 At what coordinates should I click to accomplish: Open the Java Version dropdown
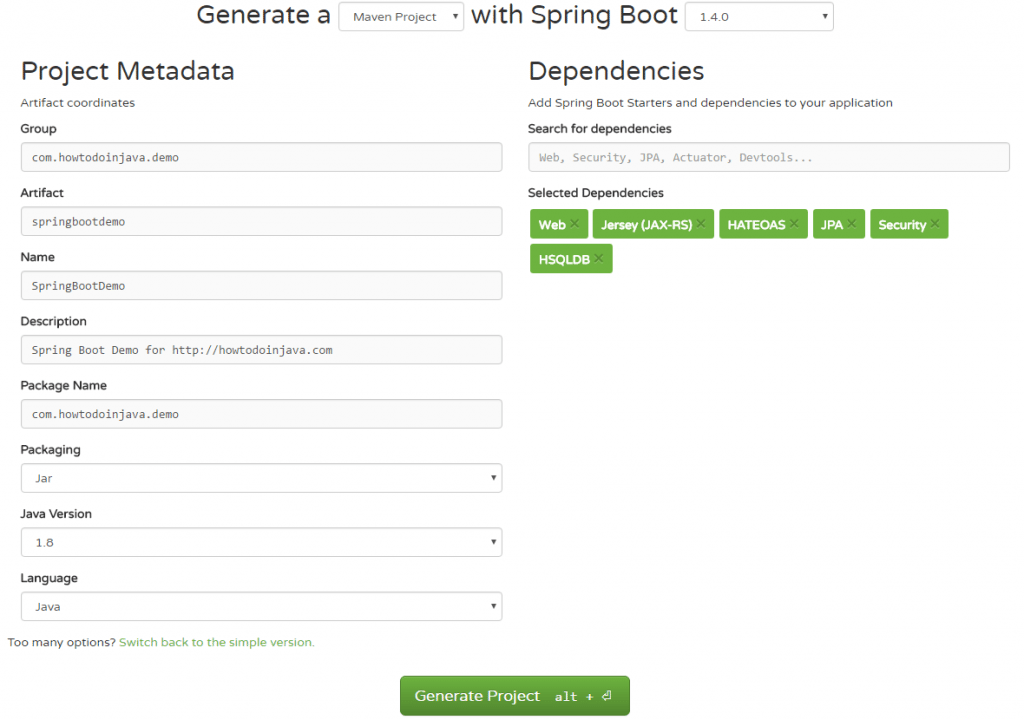click(261, 542)
